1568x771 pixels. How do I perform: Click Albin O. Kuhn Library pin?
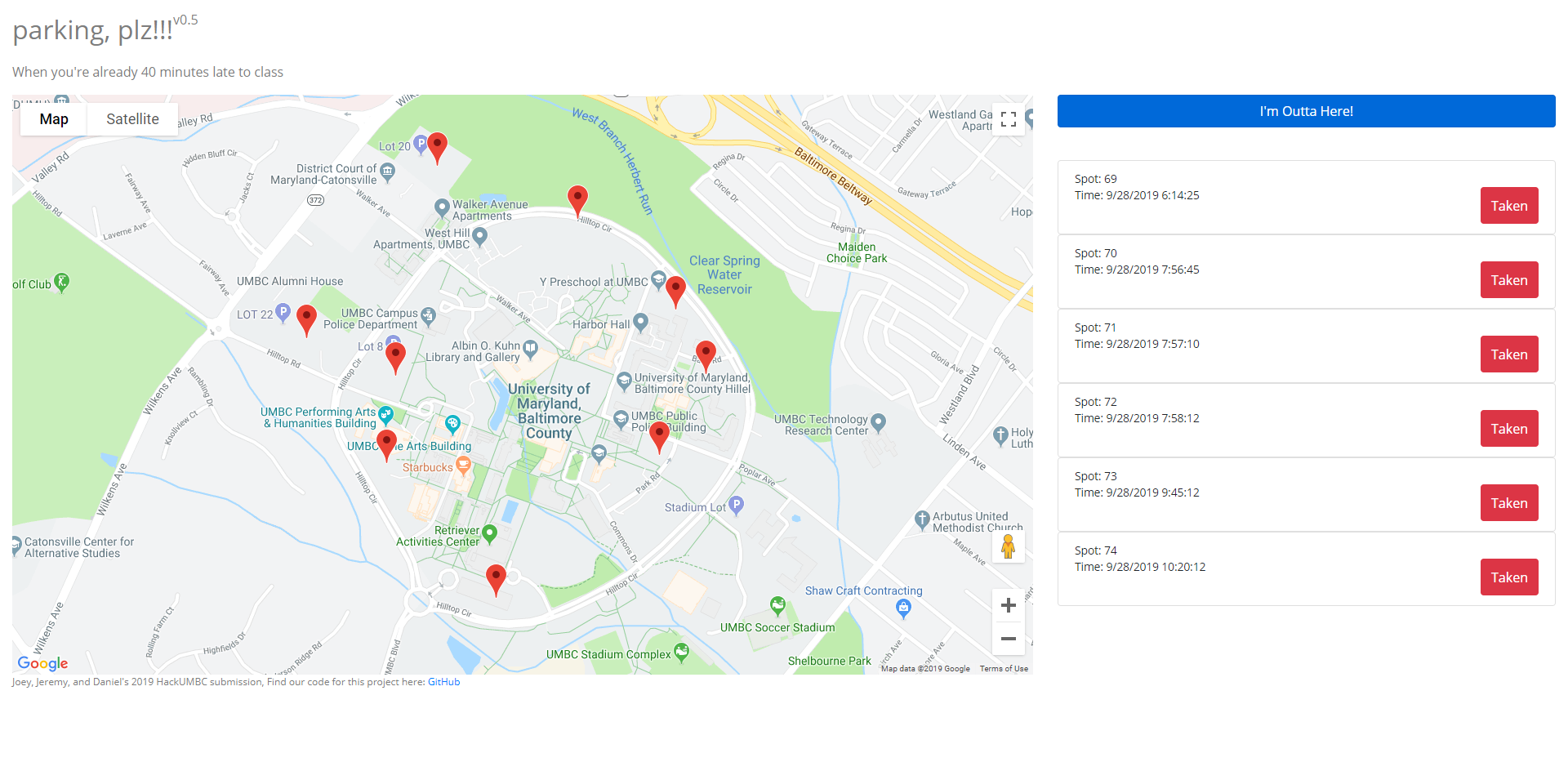[x=530, y=350]
